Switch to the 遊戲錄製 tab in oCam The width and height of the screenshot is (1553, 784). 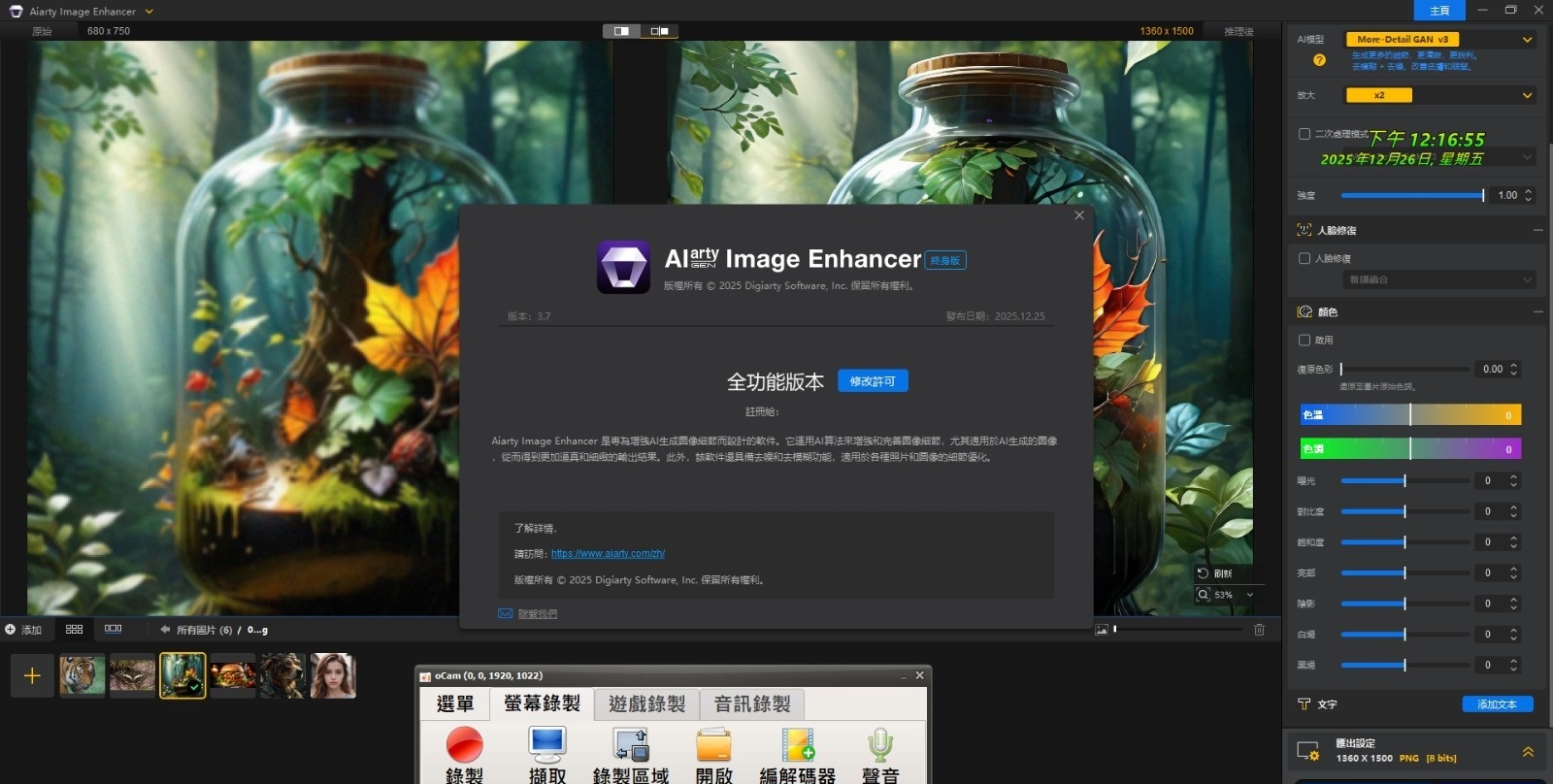(646, 703)
